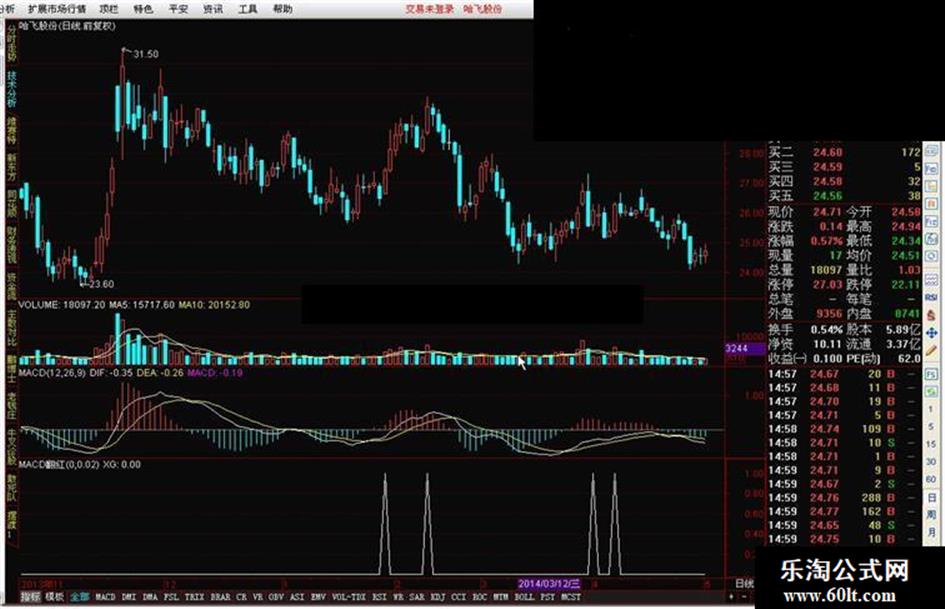Screen dimensions: 945x609
Task: Expand the 帮助 menu
Action: pyautogui.click(x=283, y=9)
